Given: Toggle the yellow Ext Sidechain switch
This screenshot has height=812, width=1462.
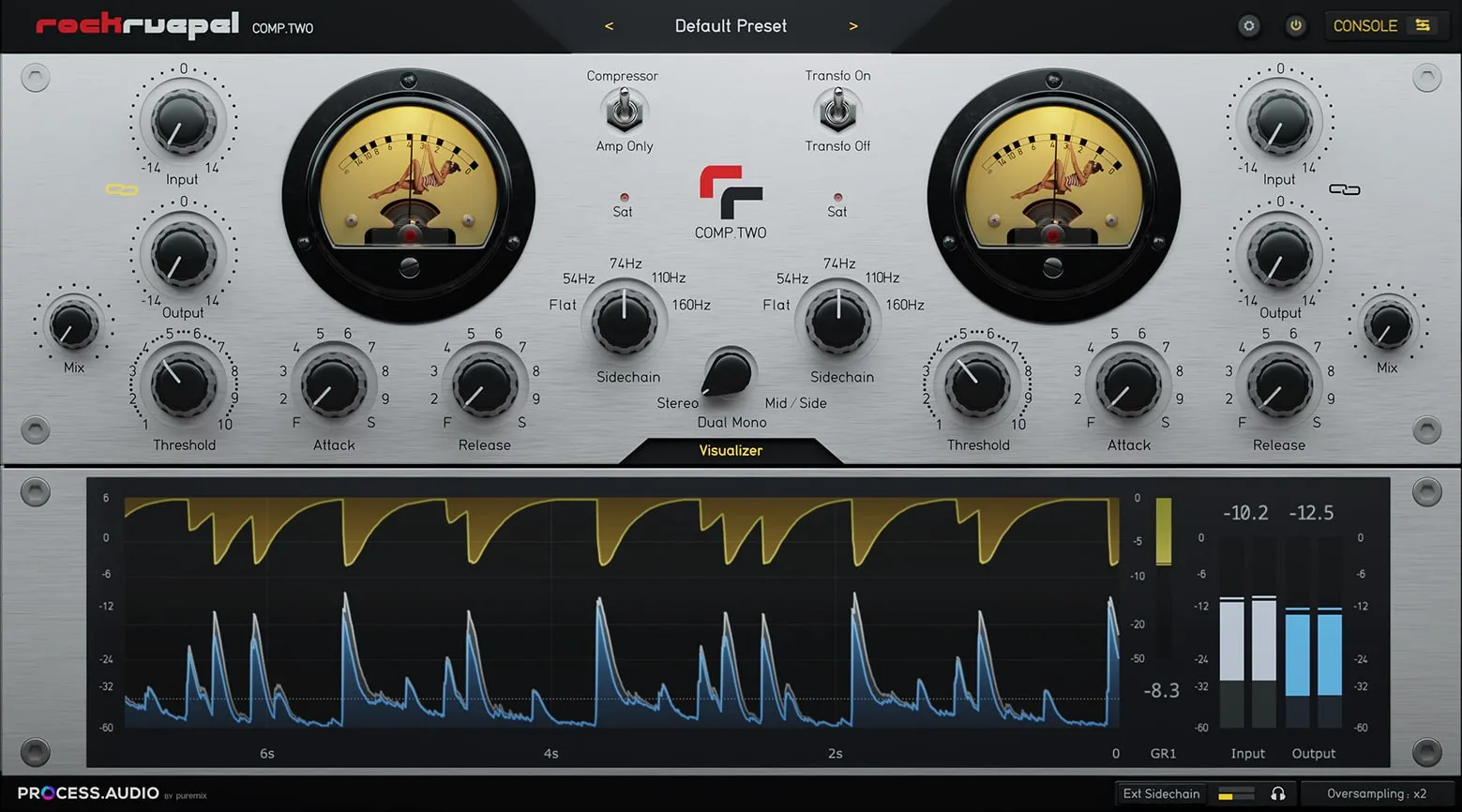Looking at the screenshot, I should pyautogui.click(x=1235, y=795).
